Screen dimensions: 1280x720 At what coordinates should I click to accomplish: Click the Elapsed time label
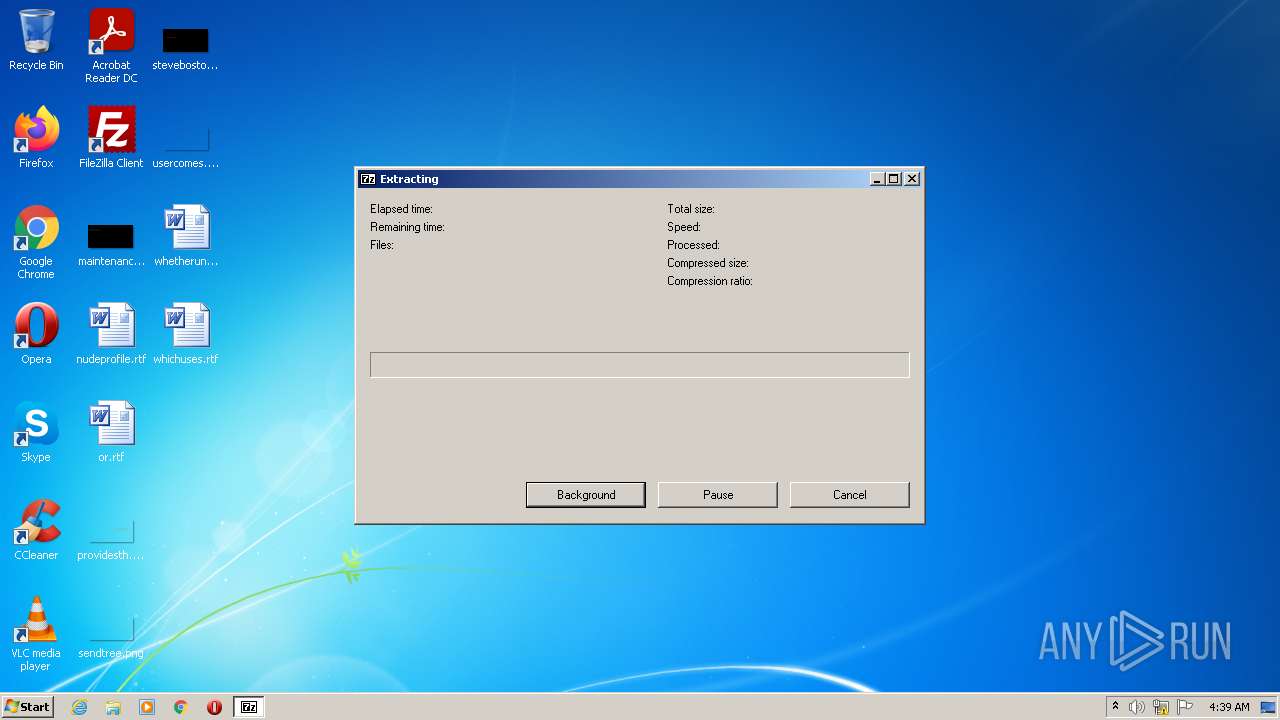(401, 209)
